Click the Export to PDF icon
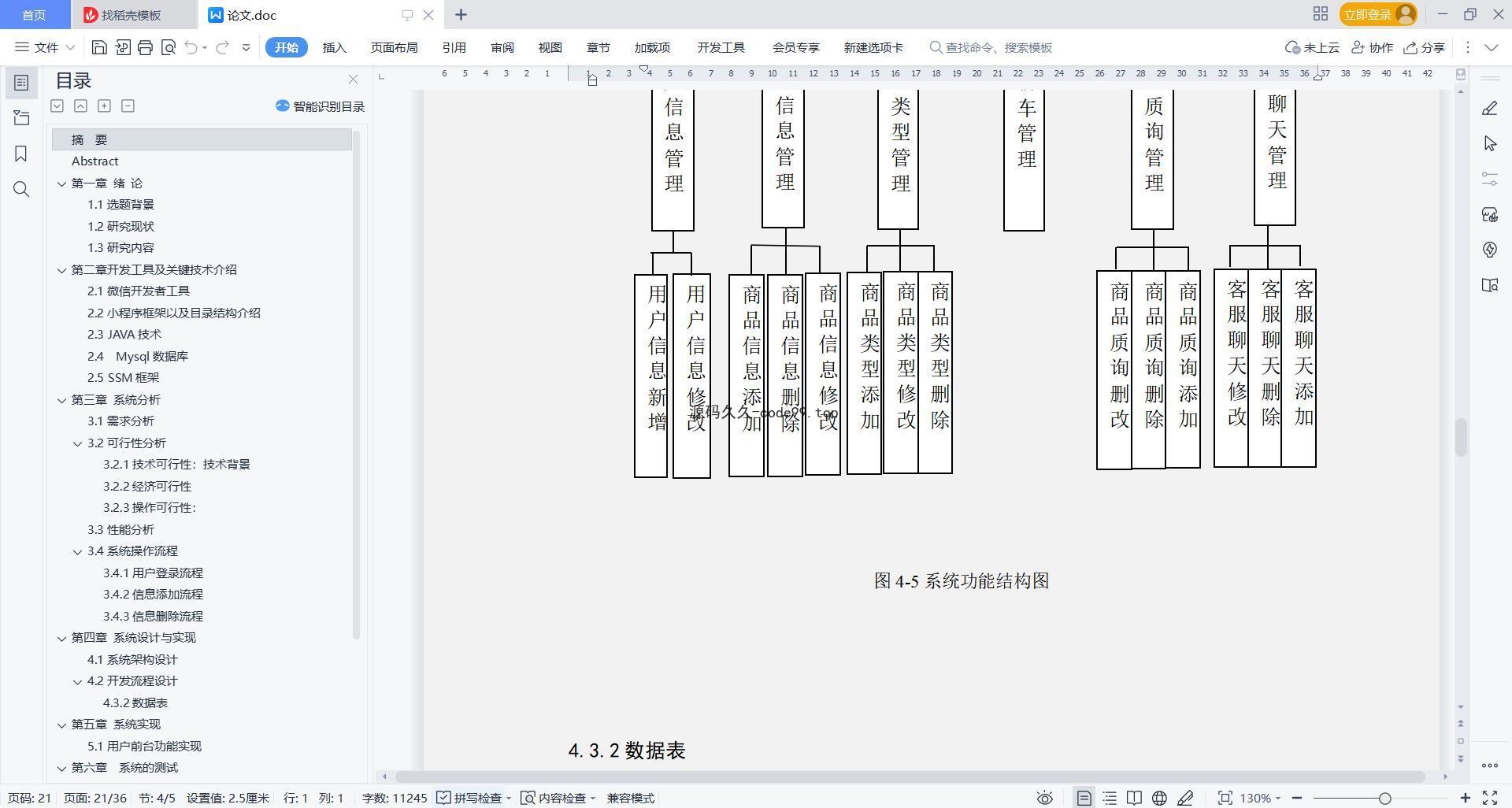1512x808 pixels. tap(122, 47)
